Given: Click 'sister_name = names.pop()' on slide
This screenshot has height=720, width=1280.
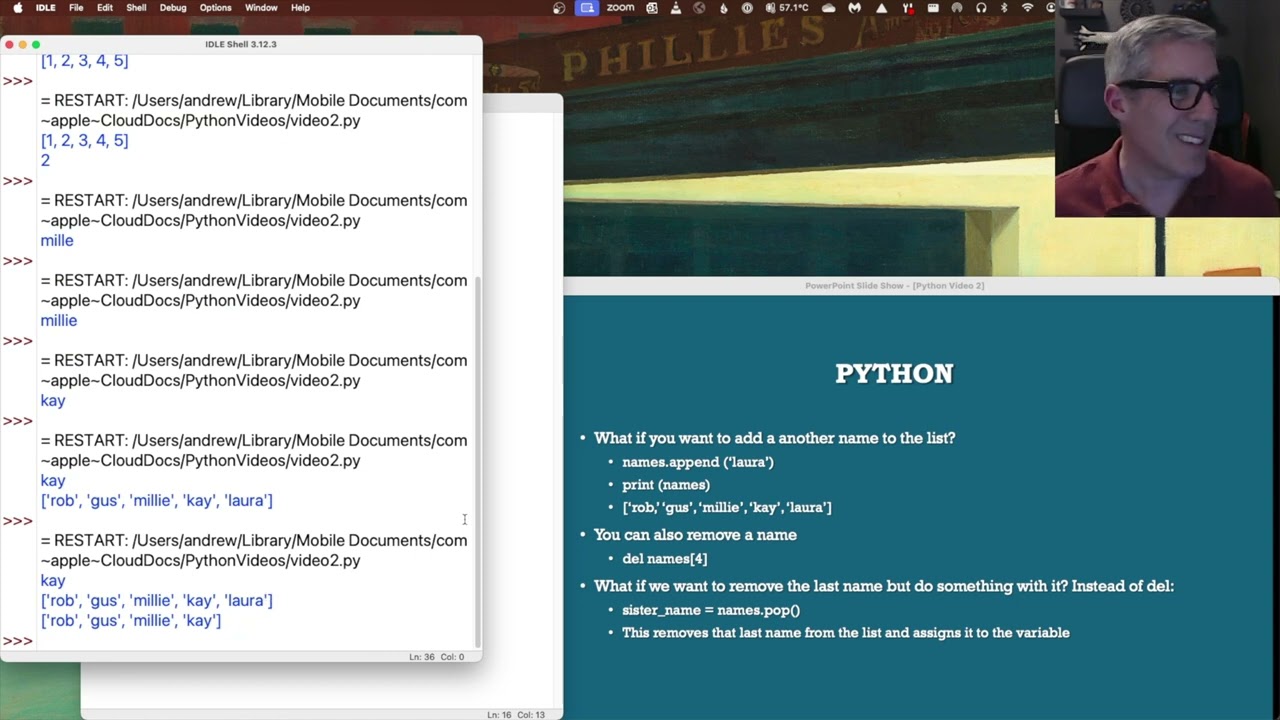Looking at the screenshot, I should click(711, 610).
